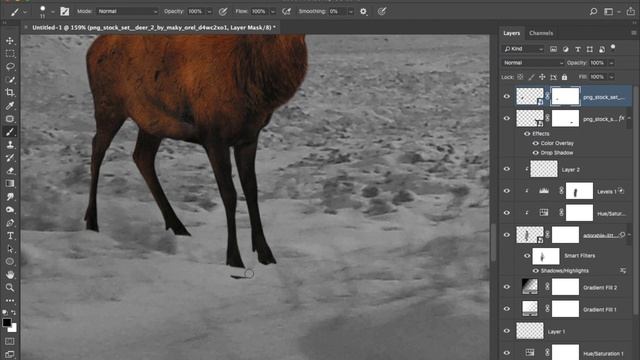The height and width of the screenshot is (360, 640).
Task: Select the Crop tool
Action: (10, 93)
